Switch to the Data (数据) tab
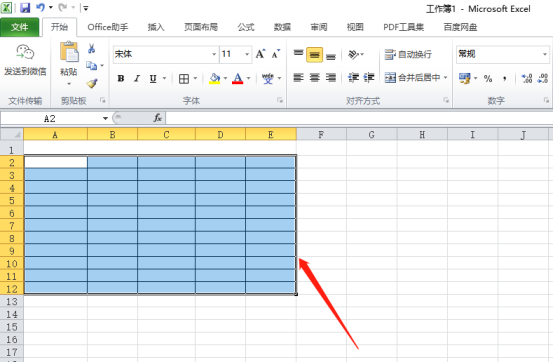The image size is (554, 362). coord(282,27)
